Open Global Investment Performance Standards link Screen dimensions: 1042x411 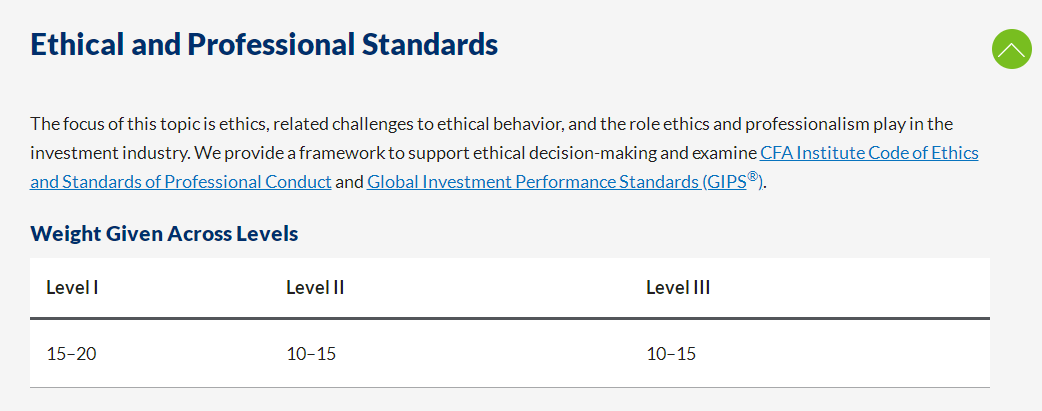[x=566, y=182]
